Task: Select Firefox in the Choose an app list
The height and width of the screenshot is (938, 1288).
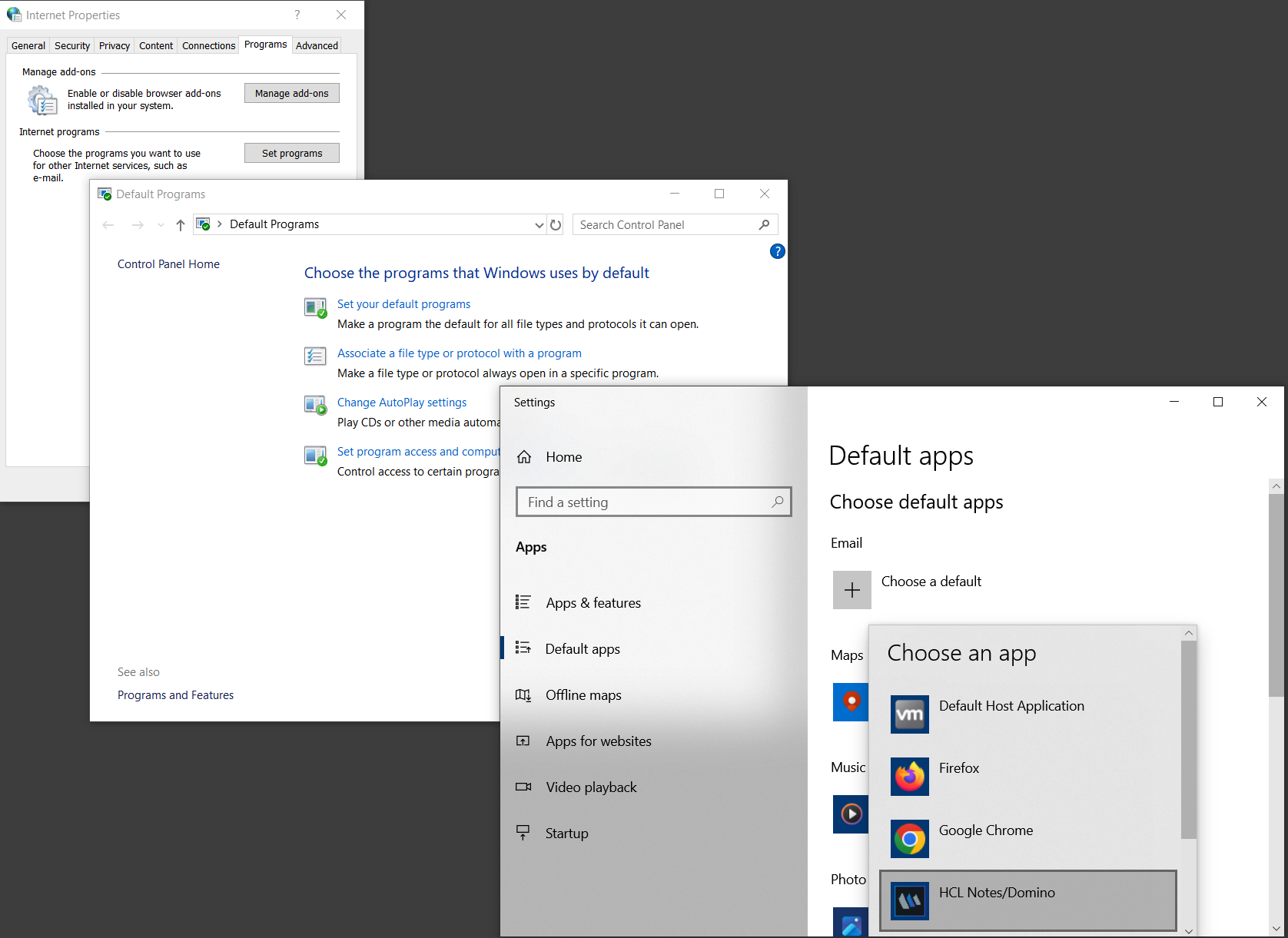Action: pyautogui.click(x=958, y=768)
